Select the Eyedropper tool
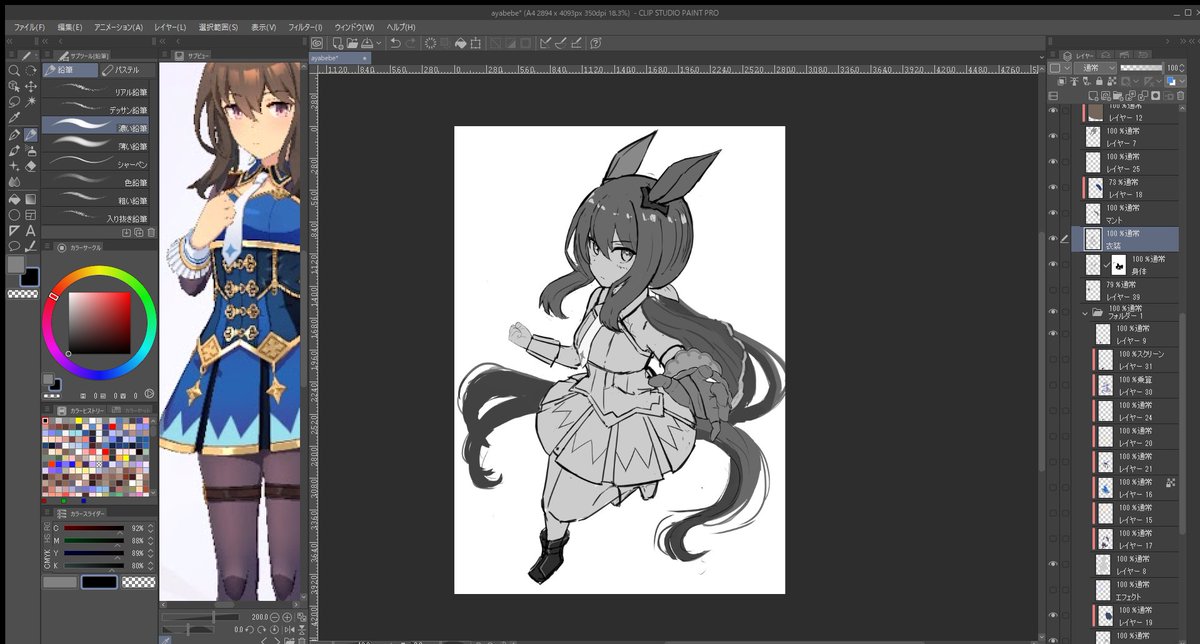The image size is (1200, 644). coord(14,118)
